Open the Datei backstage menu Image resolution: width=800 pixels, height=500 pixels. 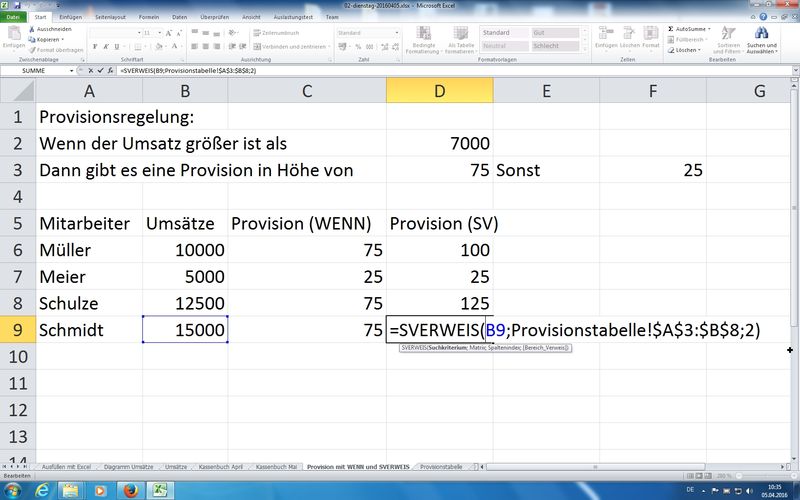pyautogui.click(x=15, y=17)
